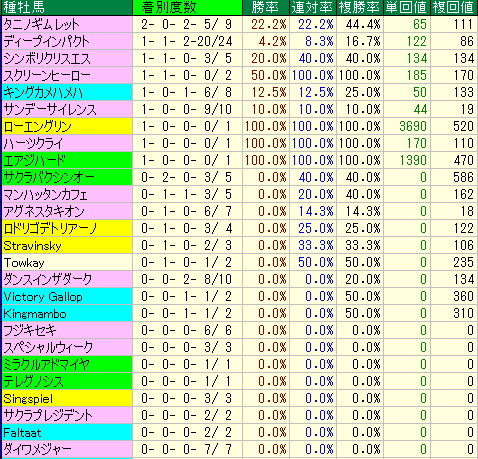Click フジキセキ's record 0- 0- 0- 6/ 6

(187, 330)
